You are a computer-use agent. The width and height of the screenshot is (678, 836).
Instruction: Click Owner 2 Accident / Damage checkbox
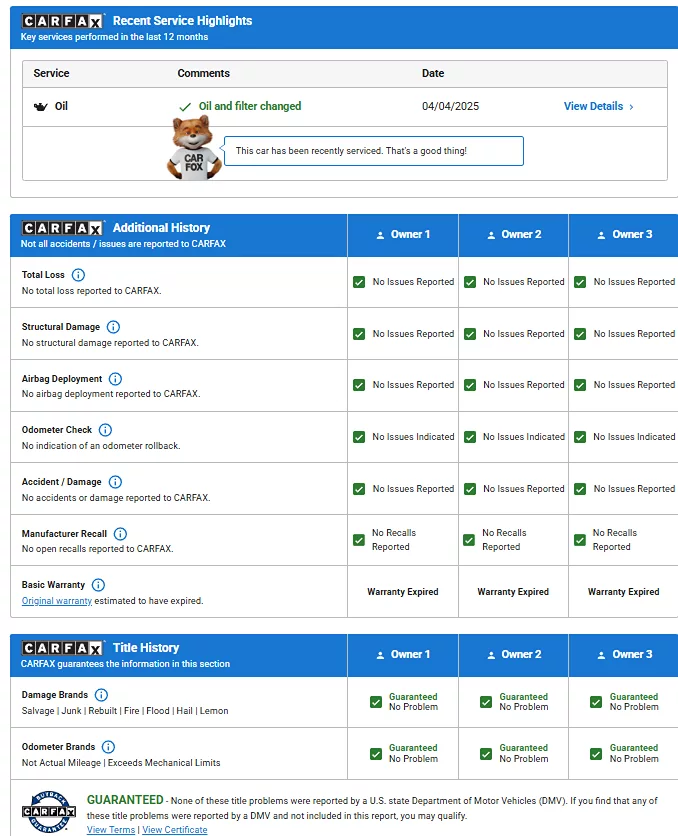469,489
